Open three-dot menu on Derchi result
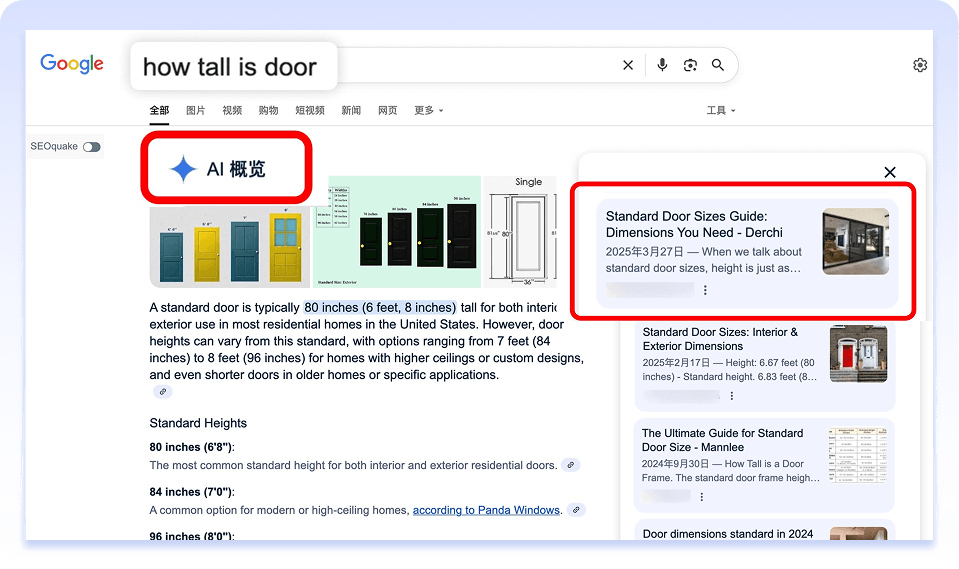The height and width of the screenshot is (569, 959). pos(705,290)
